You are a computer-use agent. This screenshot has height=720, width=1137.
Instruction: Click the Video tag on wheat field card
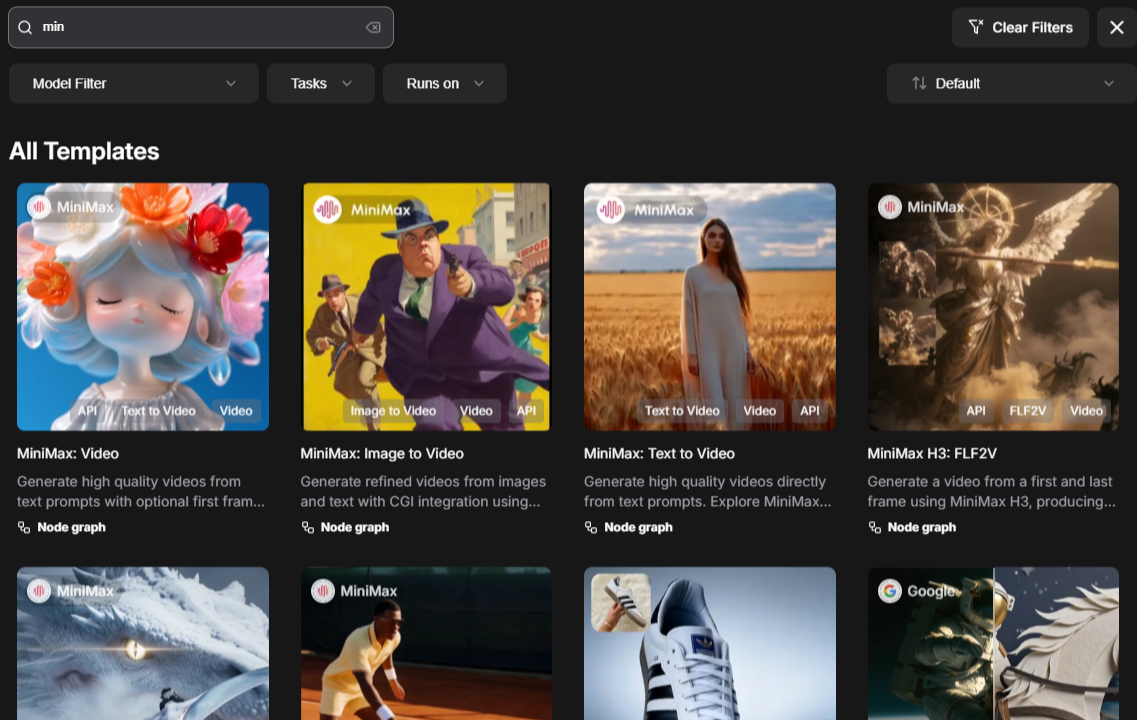760,411
